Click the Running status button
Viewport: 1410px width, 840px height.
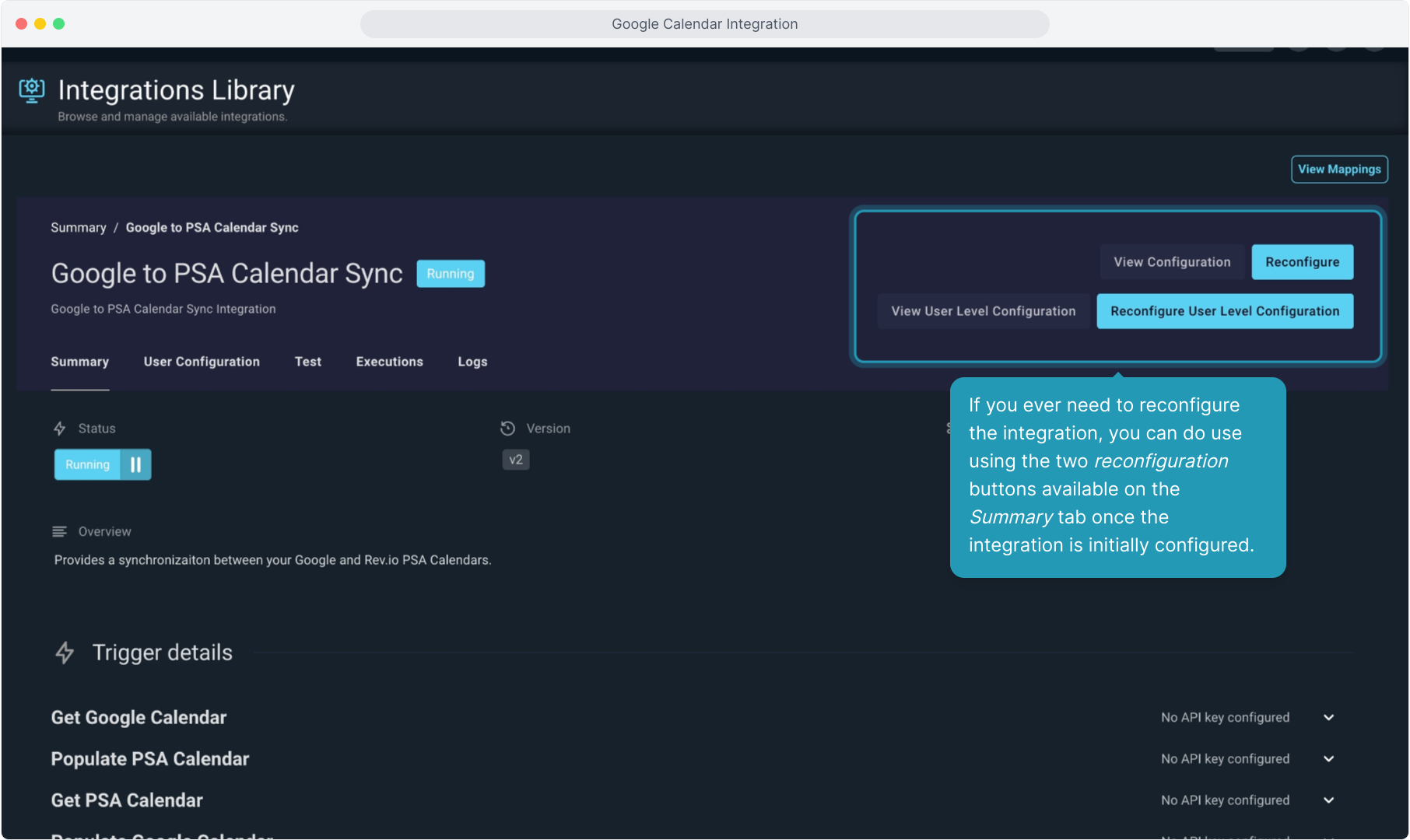(x=87, y=465)
